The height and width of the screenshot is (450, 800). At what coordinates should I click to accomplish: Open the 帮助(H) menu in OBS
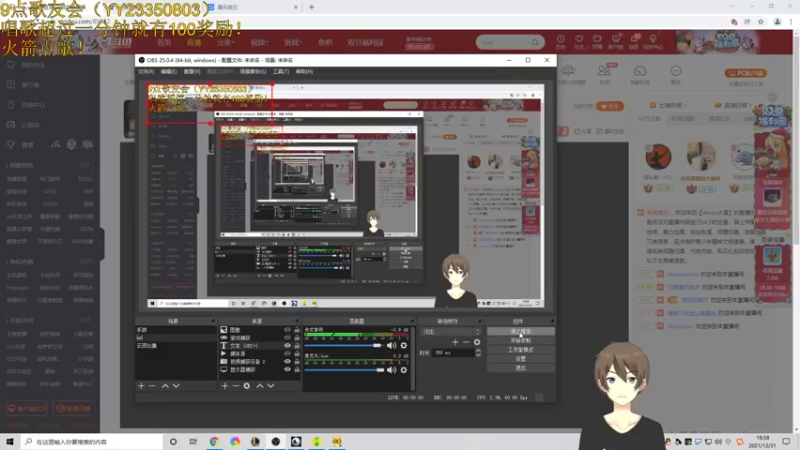(x=304, y=72)
